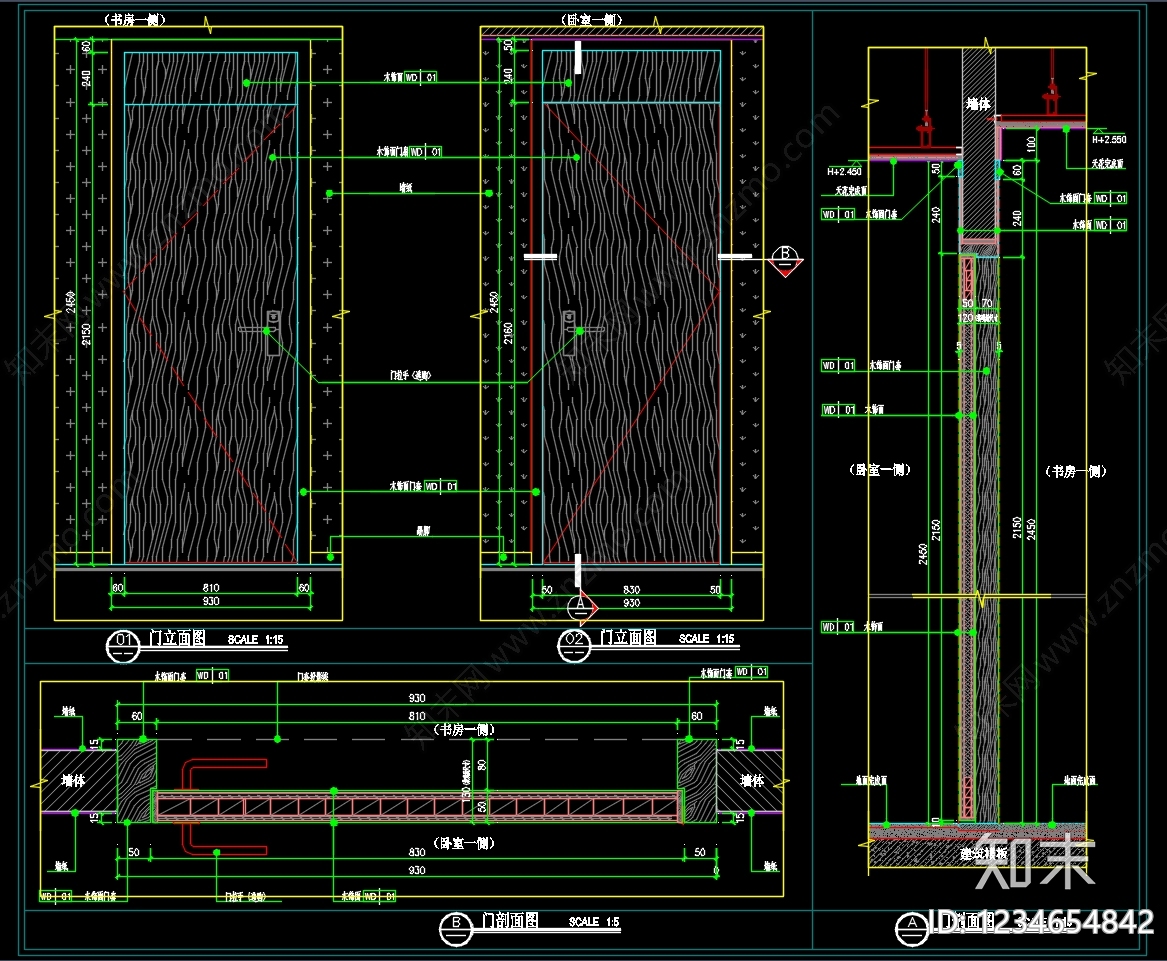This screenshot has height=961, width=1167.
Task: Select the 810 width dimension under elevation 01
Action: pos(211,587)
